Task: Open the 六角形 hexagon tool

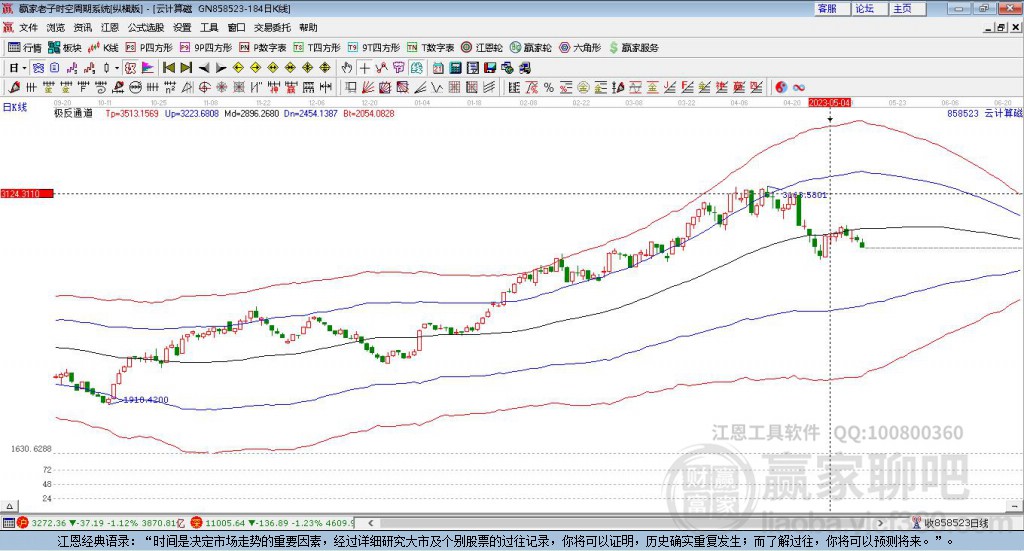Action: click(580, 48)
